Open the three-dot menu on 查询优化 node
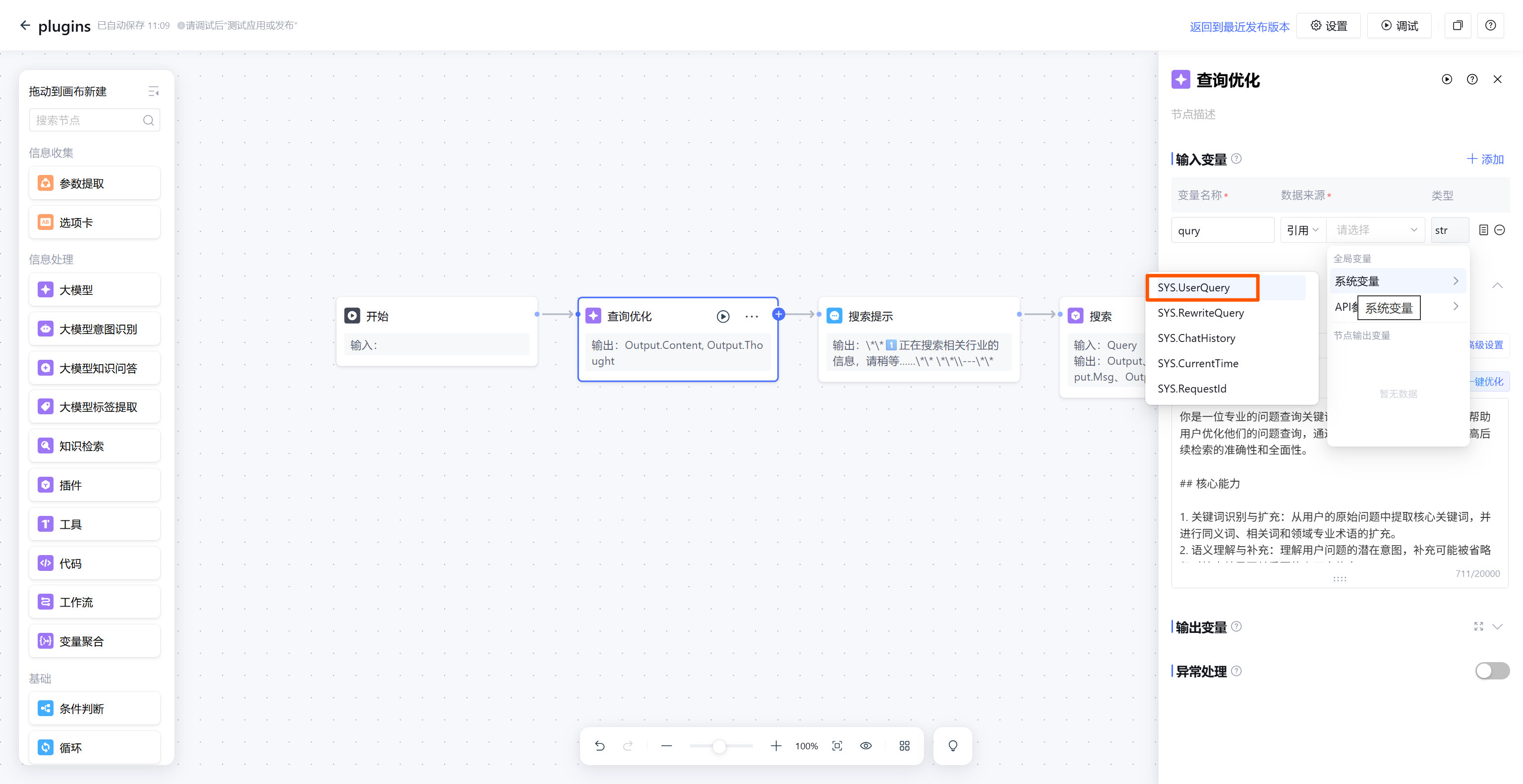The width and height of the screenshot is (1523, 784). [x=752, y=316]
